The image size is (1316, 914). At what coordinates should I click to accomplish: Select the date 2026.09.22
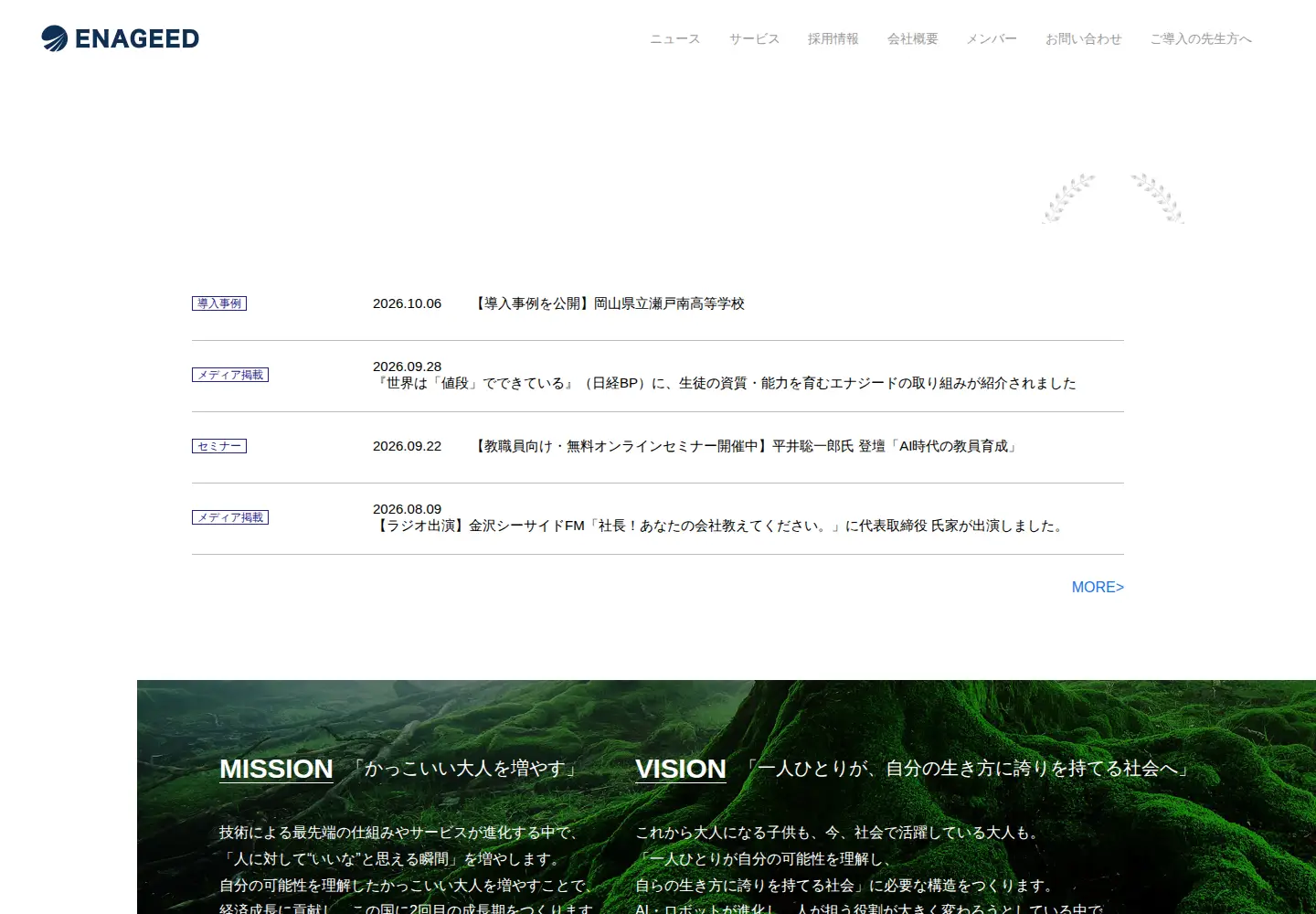(407, 446)
